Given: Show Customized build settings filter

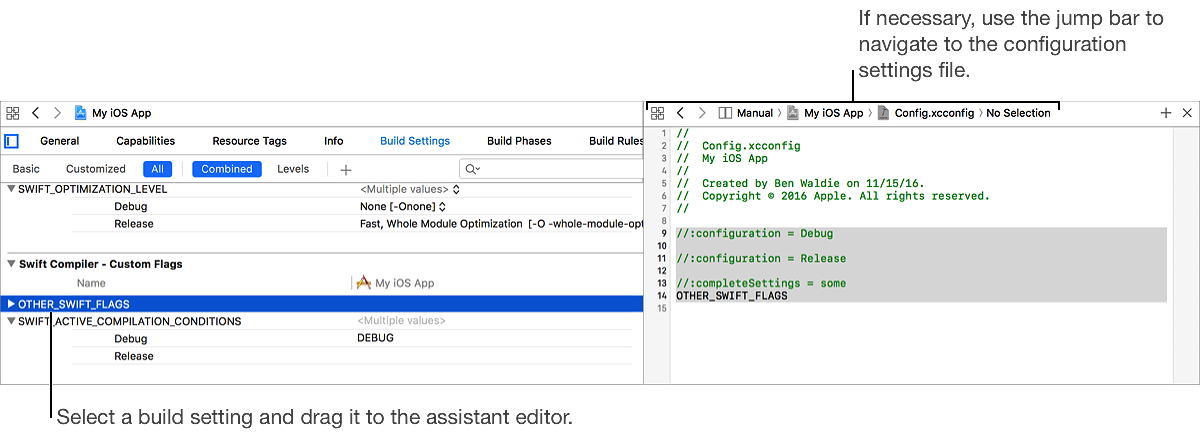Looking at the screenshot, I should tap(96, 169).
